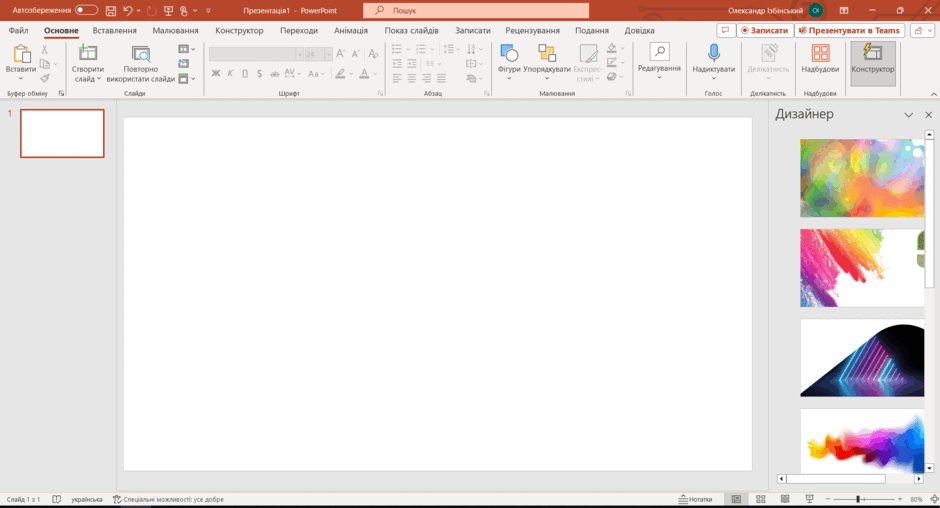Click the Share icon button

tap(922, 31)
